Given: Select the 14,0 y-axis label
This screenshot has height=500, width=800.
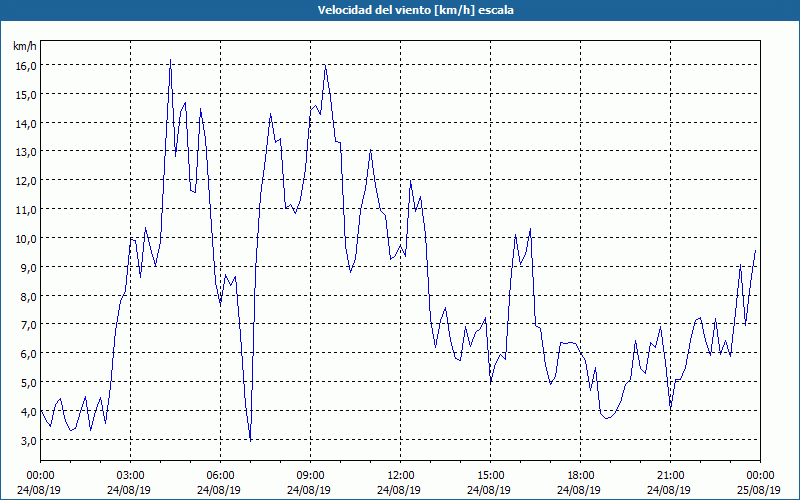Looking at the screenshot, I should pos(25,123).
